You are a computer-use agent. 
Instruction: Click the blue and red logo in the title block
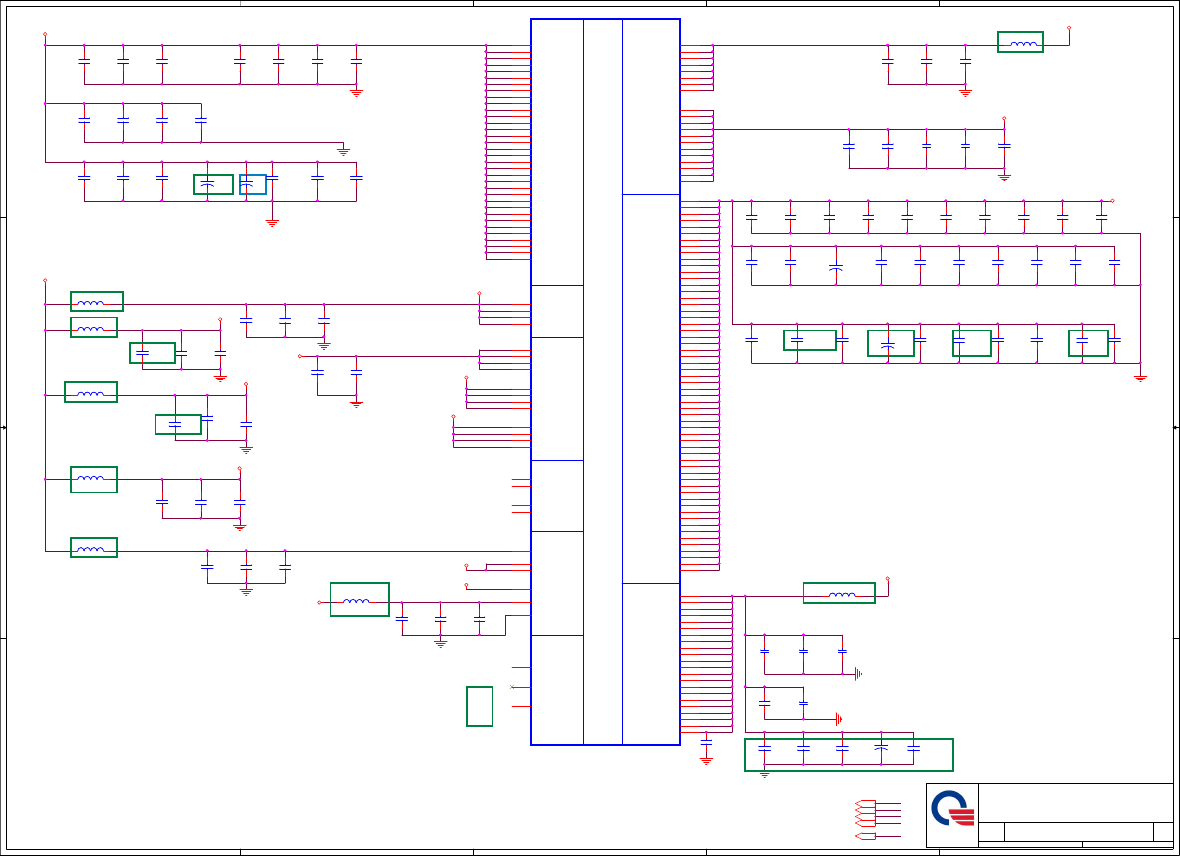(953, 808)
